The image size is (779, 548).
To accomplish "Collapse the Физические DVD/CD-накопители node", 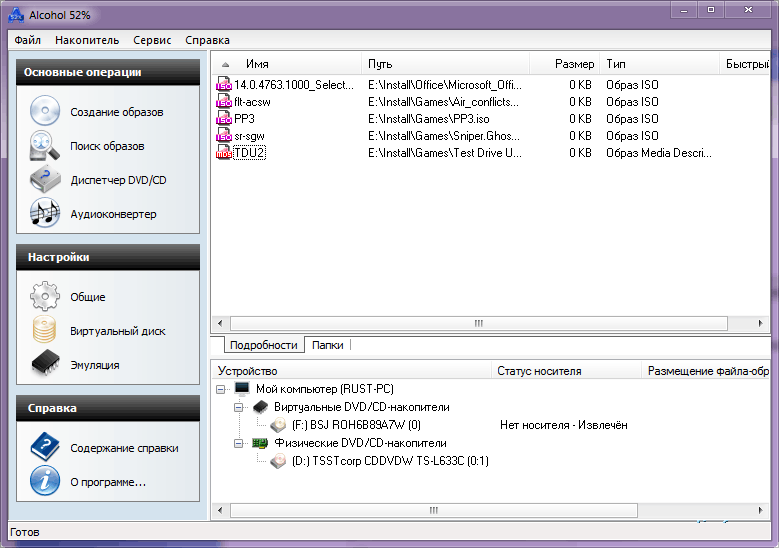I will [x=238, y=443].
